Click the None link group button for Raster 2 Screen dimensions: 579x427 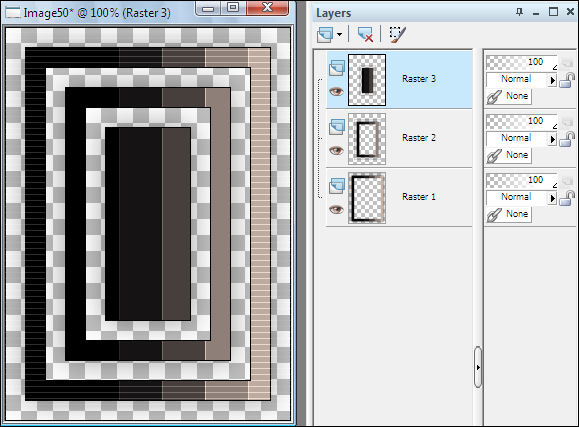(509, 155)
